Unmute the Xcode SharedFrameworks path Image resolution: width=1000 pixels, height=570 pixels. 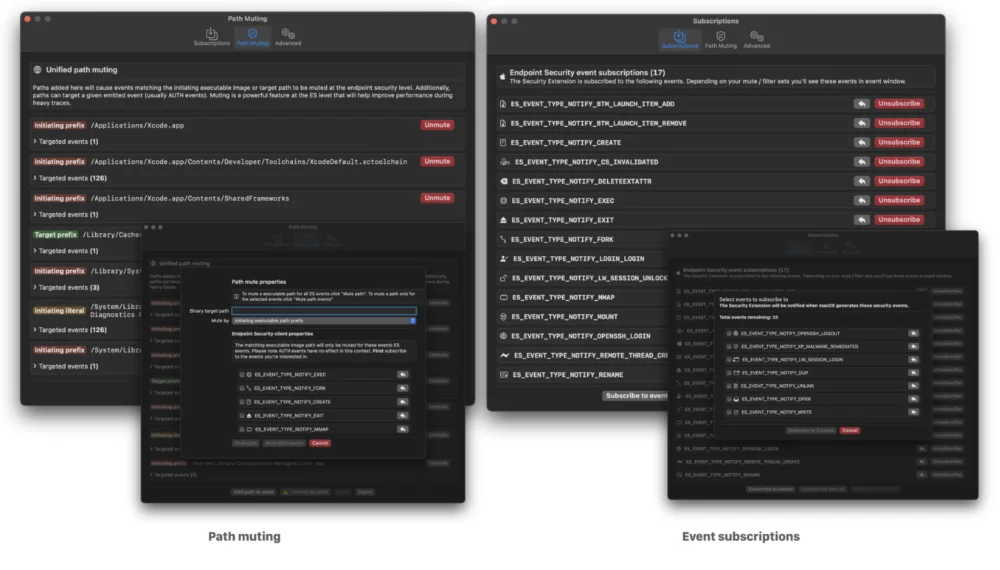[x=437, y=198]
